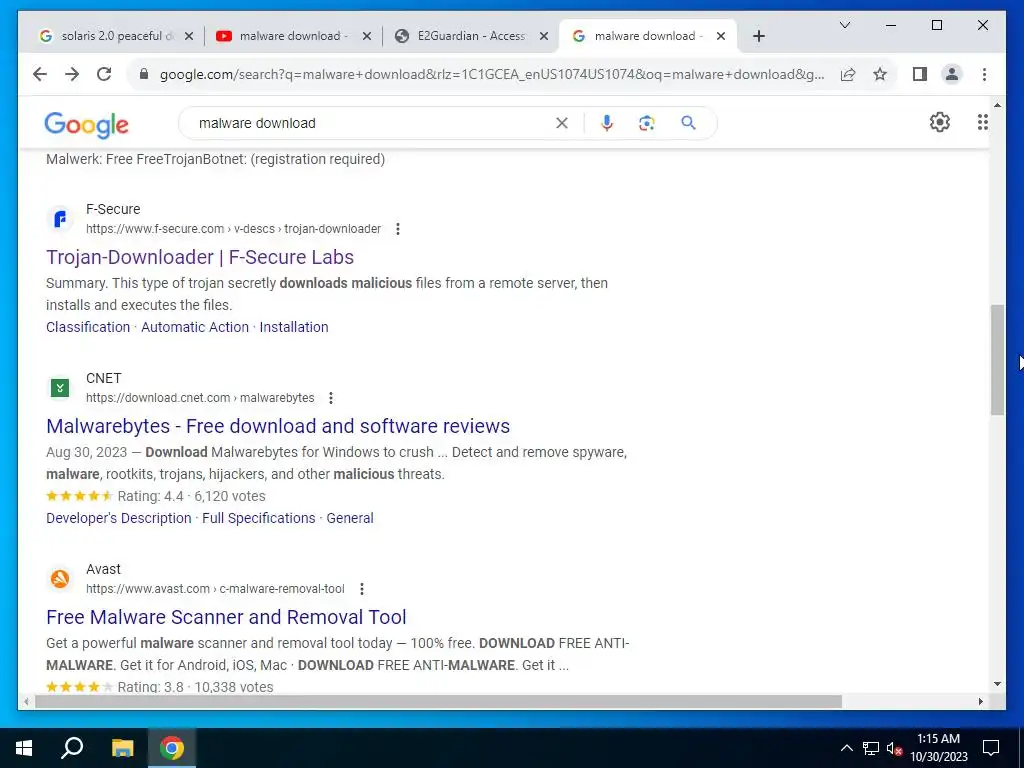Switch to the E2Guardian Access tab

coord(471,36)
